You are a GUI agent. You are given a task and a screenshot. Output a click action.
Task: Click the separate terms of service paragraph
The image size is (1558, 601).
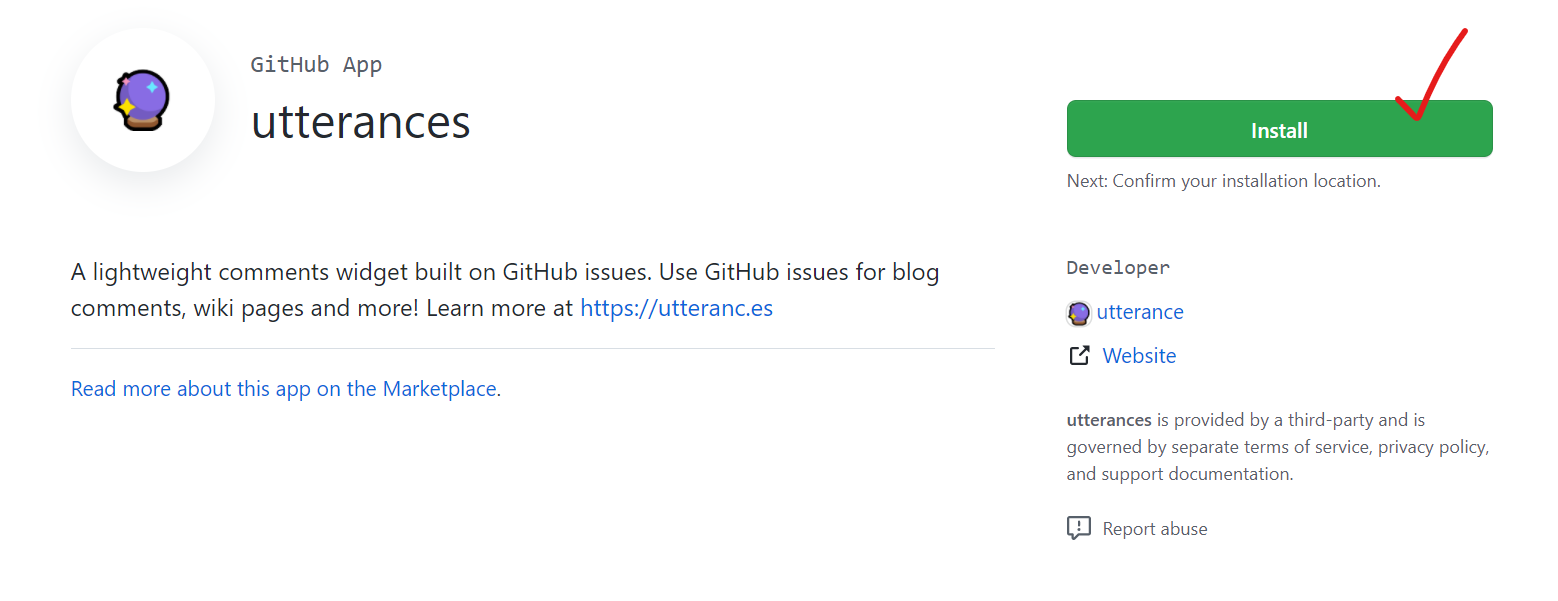click(1278, 447)
